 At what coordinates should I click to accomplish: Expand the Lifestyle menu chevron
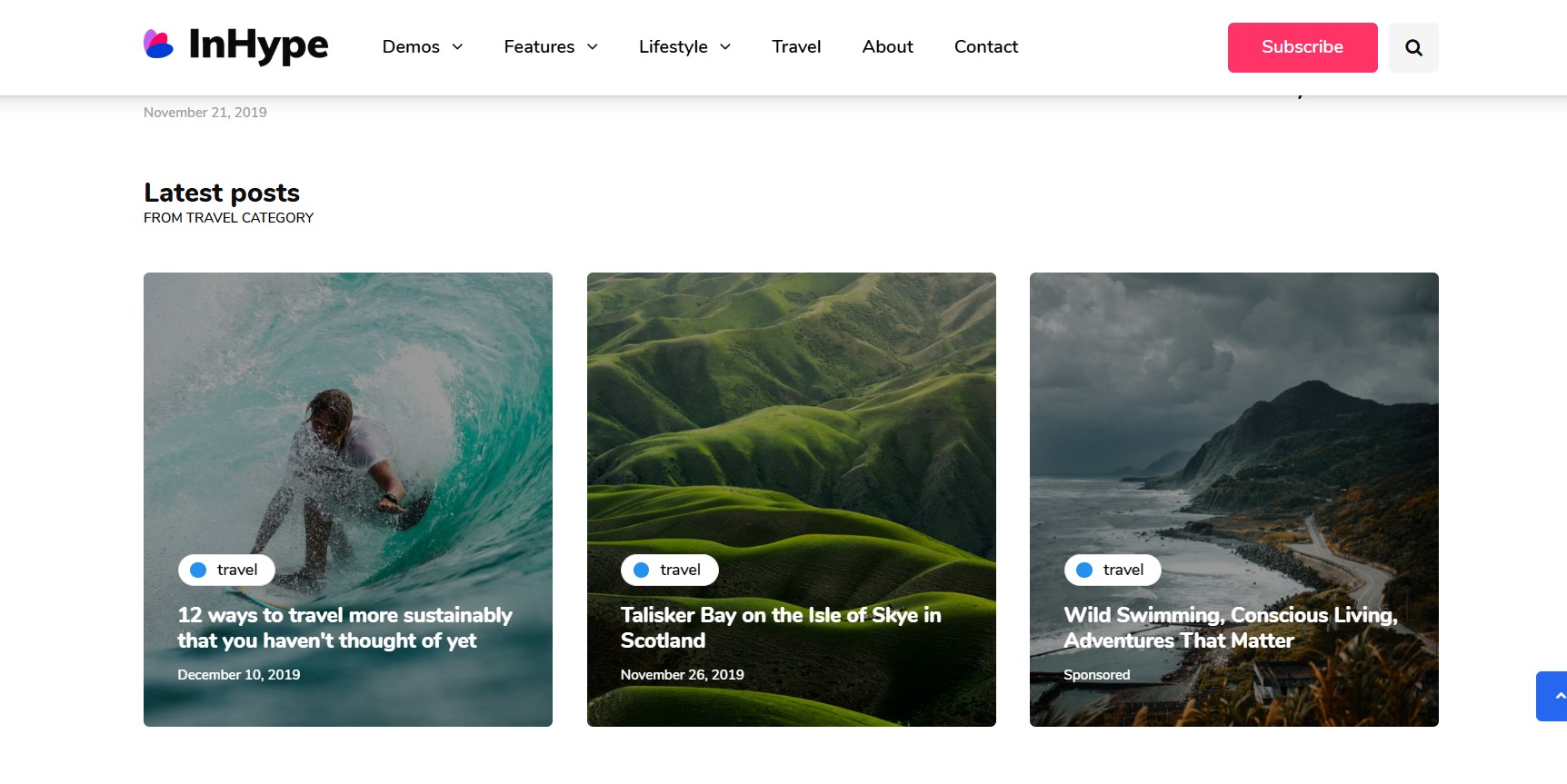(x=725, y=47)
